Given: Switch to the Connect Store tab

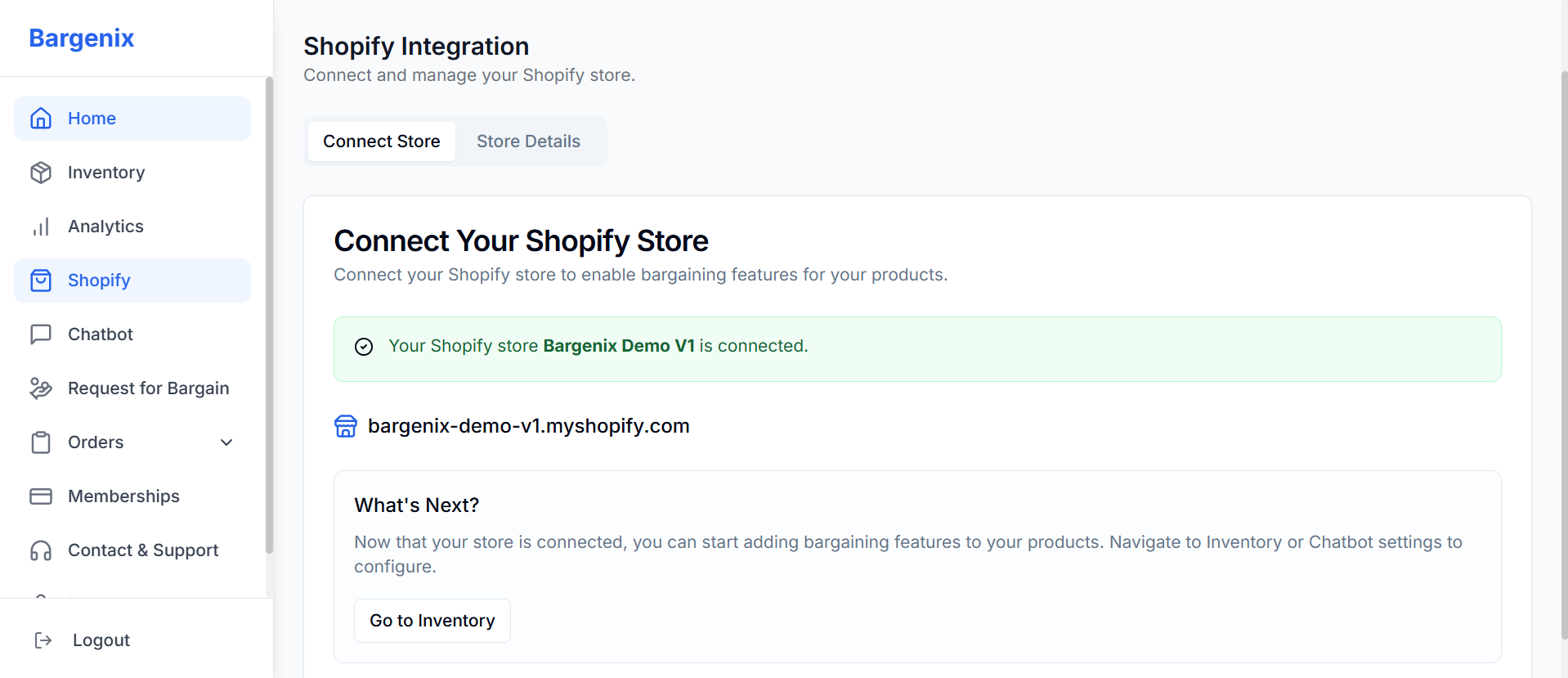Looking at the screenshot, I should pyautogui.click(x=382, y=141).
